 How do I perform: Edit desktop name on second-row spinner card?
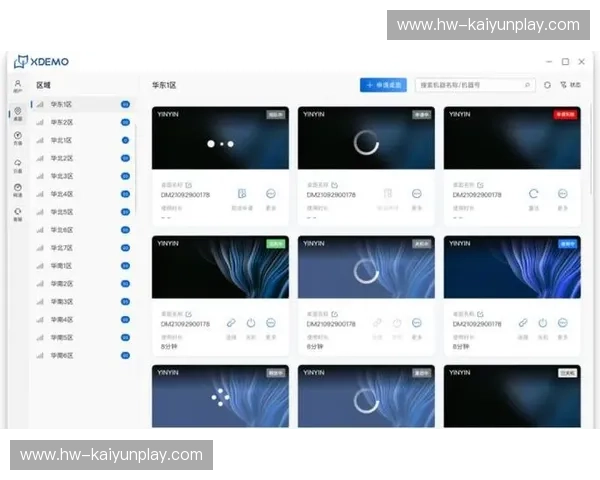click(x=334, y=314)
